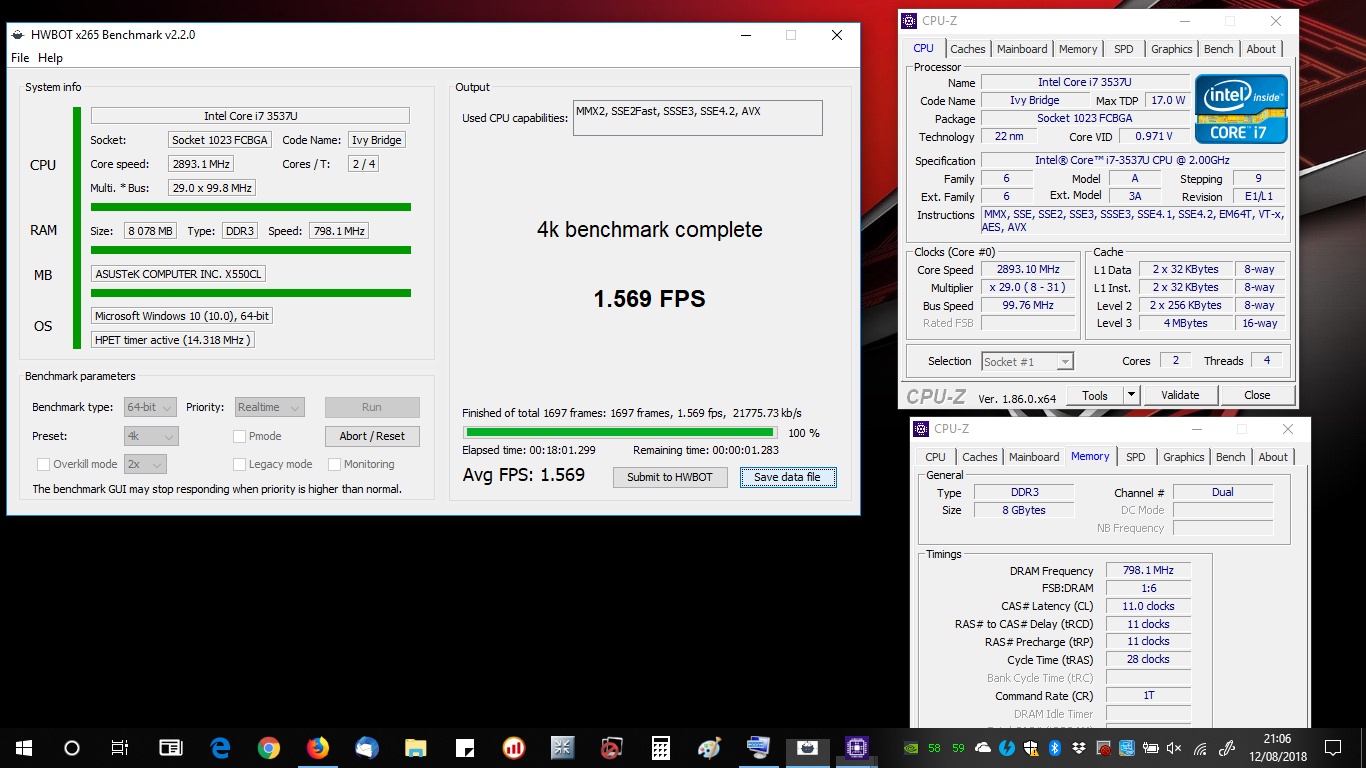Open OneDrive cloud tray icon
This screenshot has width=1366, height=768.
pyautogui.click(x=983, y=747)
